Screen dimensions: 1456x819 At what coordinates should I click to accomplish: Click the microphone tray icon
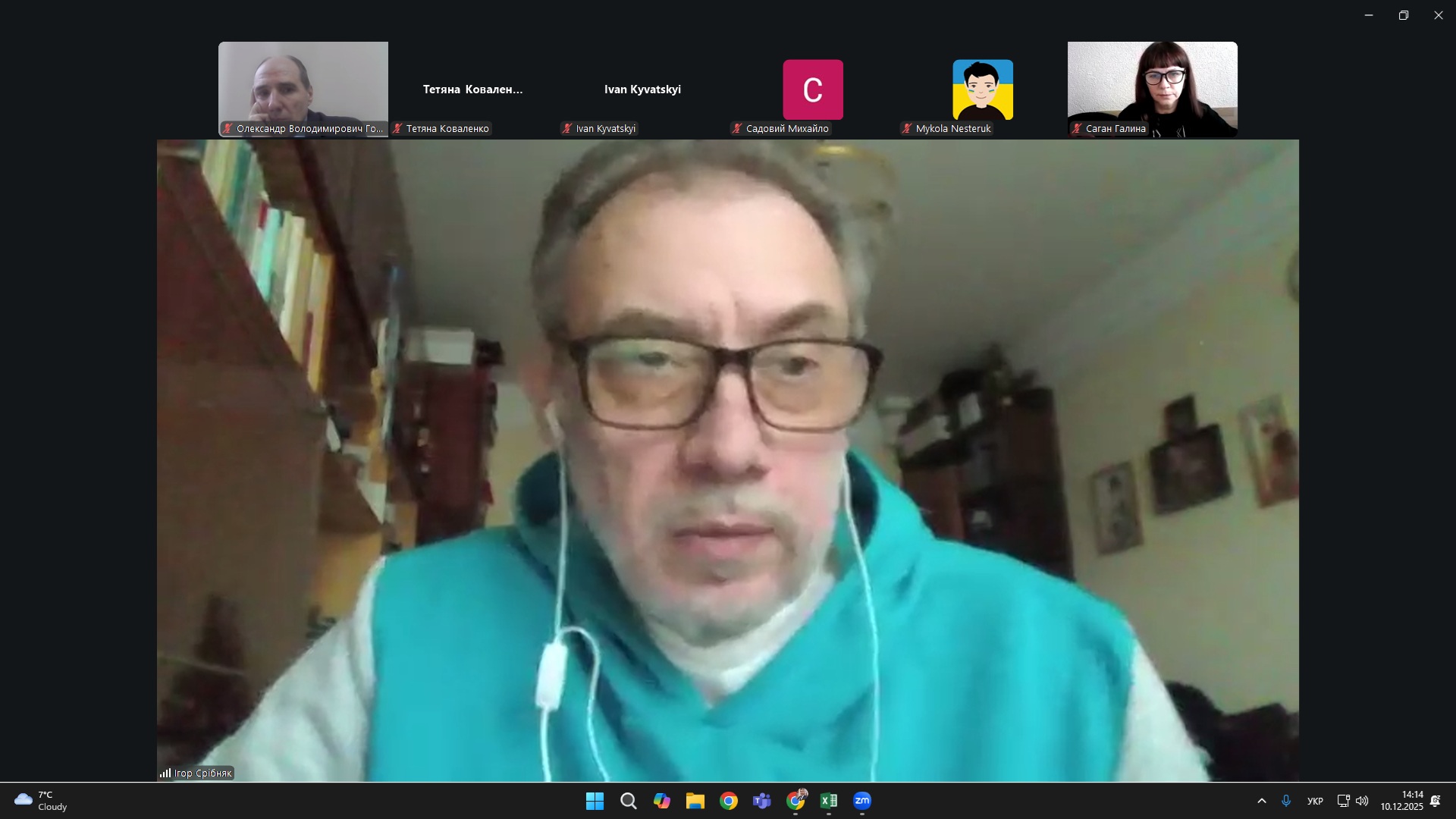1286,801
